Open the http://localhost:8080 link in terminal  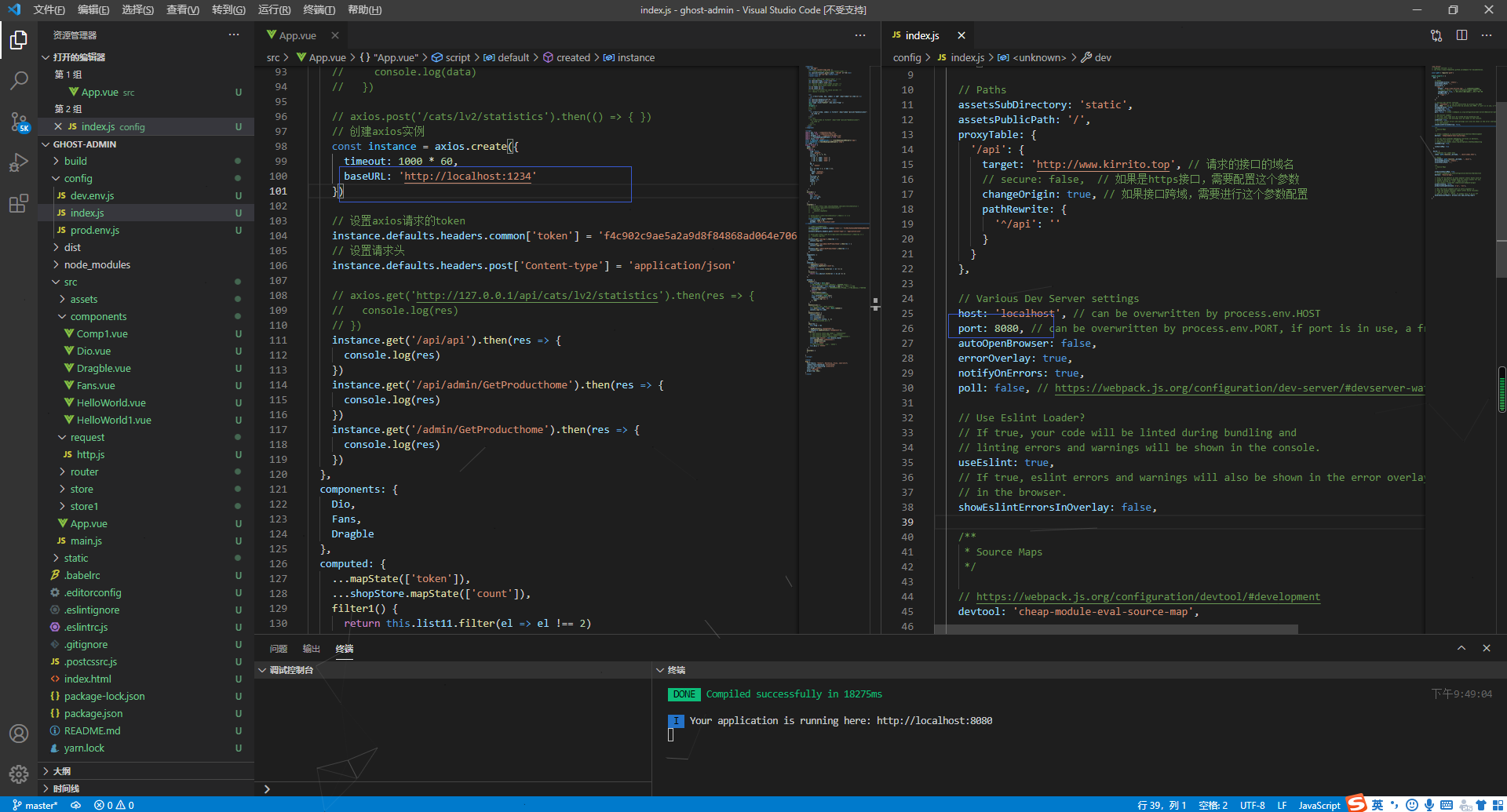[934, 721]
